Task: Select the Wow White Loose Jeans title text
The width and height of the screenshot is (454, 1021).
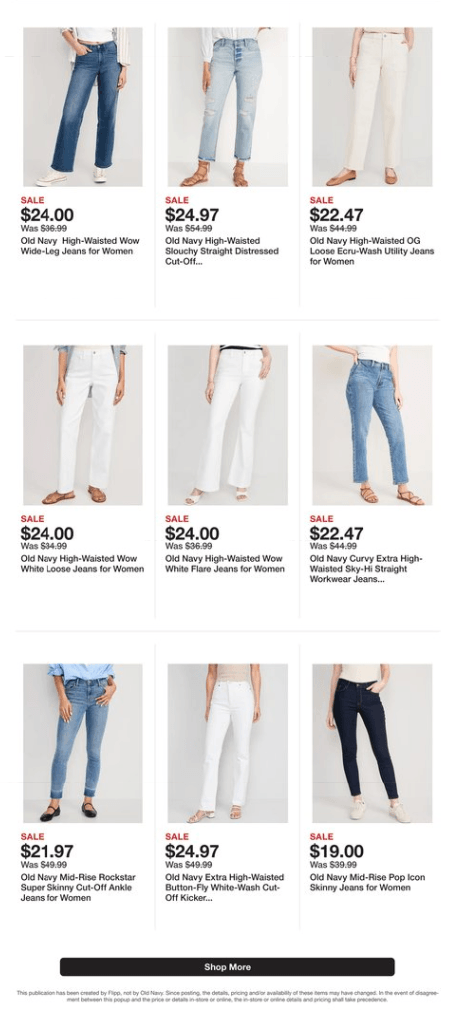Action: (83, 564)
